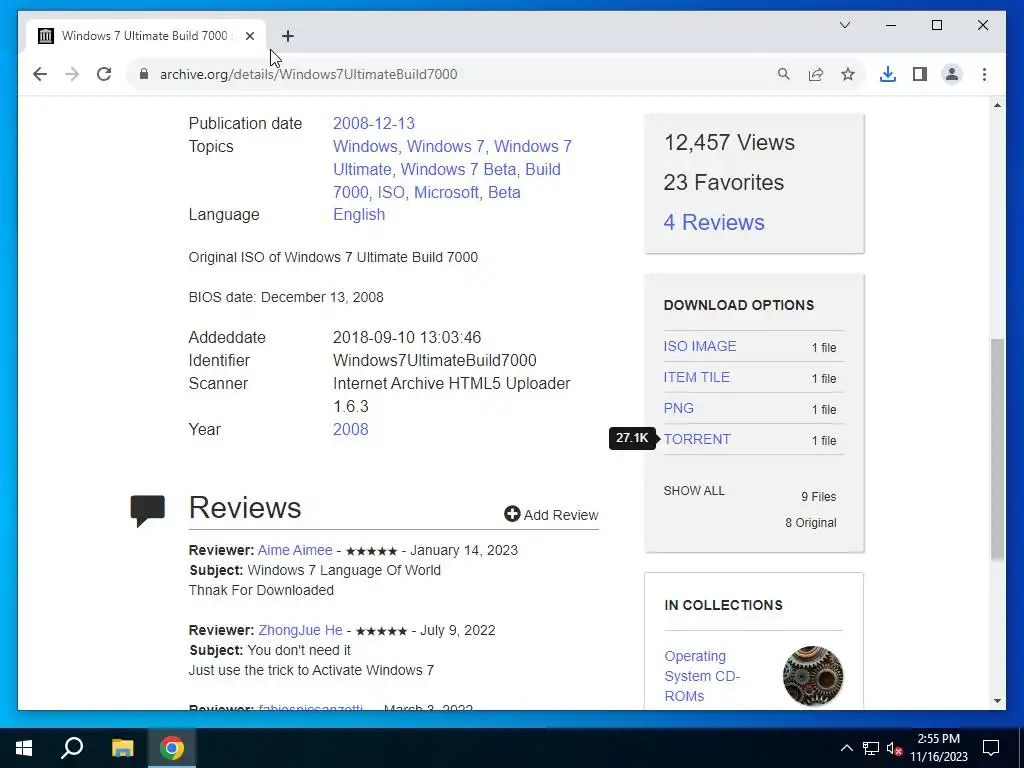
Task: Click the '2018-09-10 13:03:46' added date text
Action: coord(407,338)
